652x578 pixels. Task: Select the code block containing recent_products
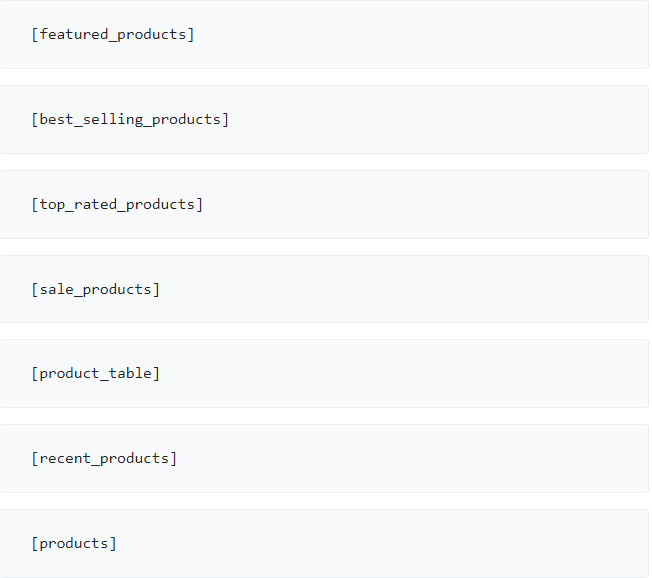pyautogui.click(x=420, y=458)
